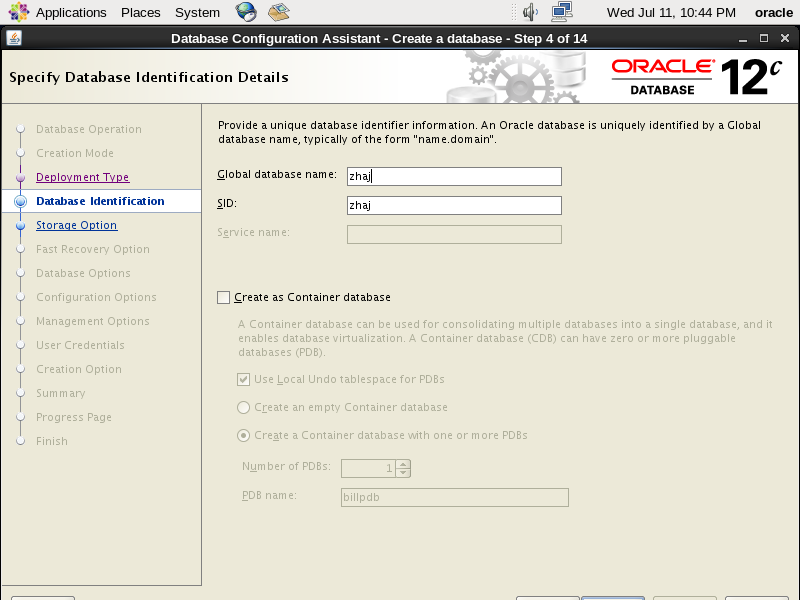Click the Oracle Database 12c logo
Viewport: 800px width, 600px height.
tap(696, 77)
